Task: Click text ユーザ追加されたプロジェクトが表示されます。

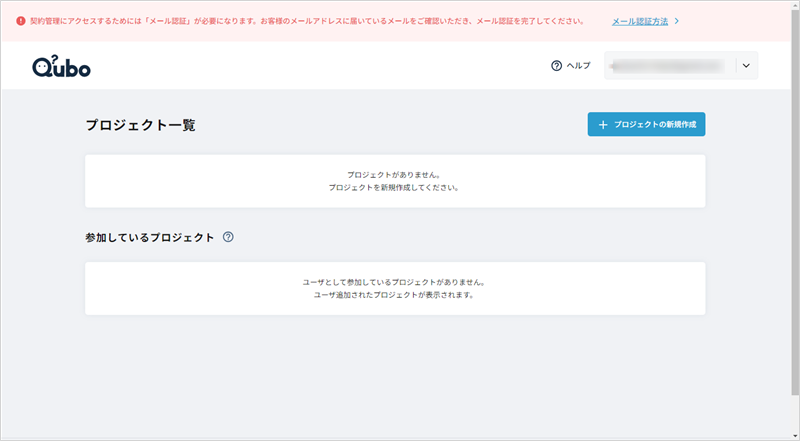Action: pyautogui.click(x=393, y=295)
